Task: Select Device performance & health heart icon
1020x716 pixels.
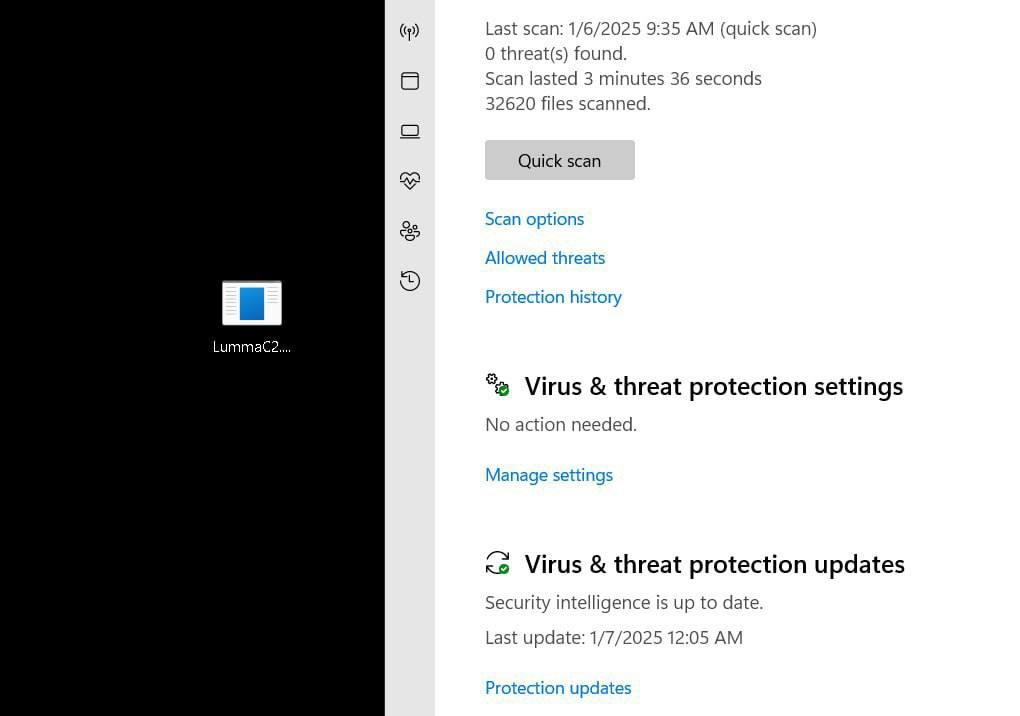Action: tap(409, 181)
